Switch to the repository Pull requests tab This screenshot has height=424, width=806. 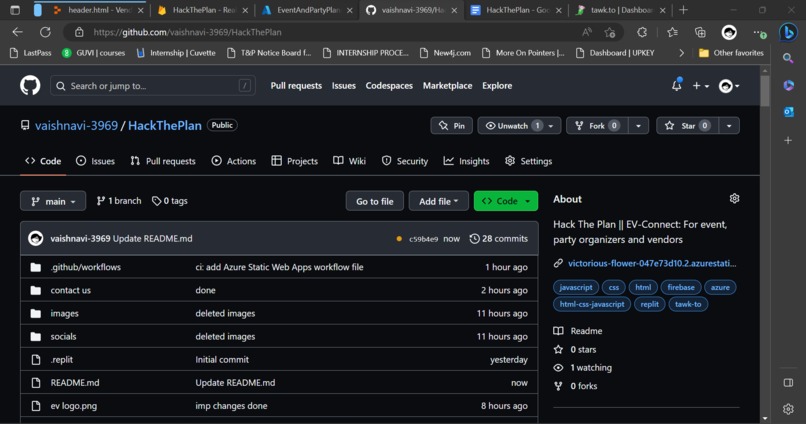[163, 161]
